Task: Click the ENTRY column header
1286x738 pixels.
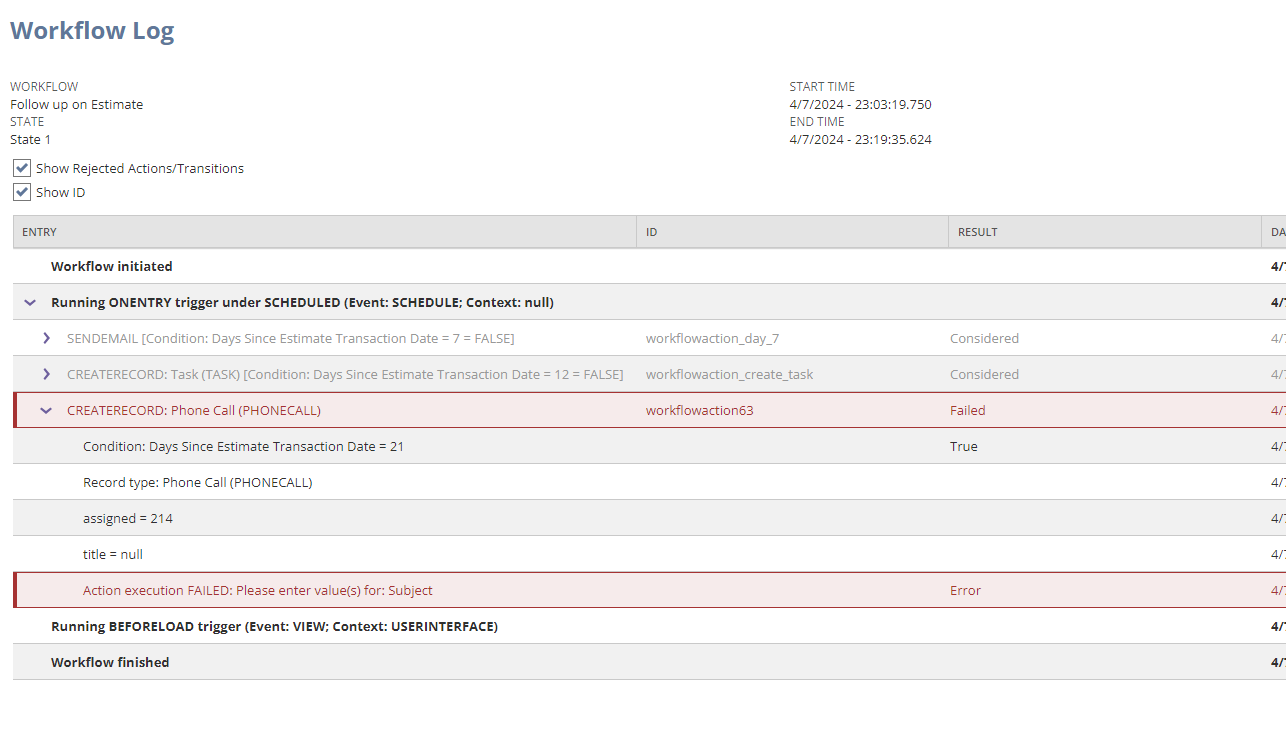Action: (38, 231)
